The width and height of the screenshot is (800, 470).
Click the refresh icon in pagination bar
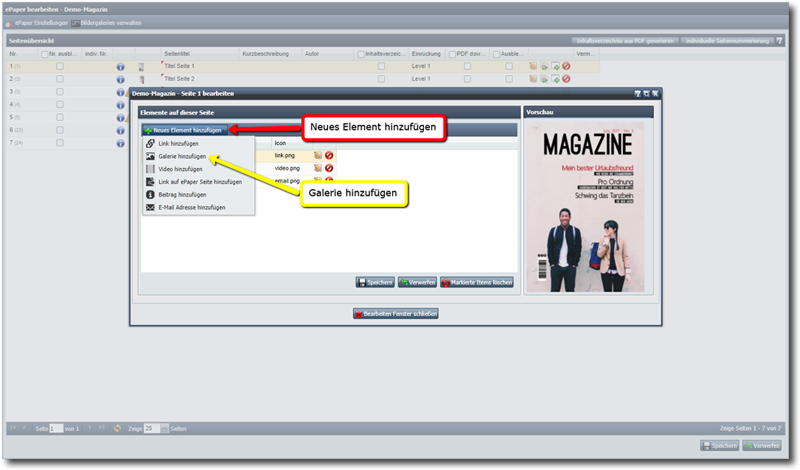pyautogui.click(x=117, y=429)
